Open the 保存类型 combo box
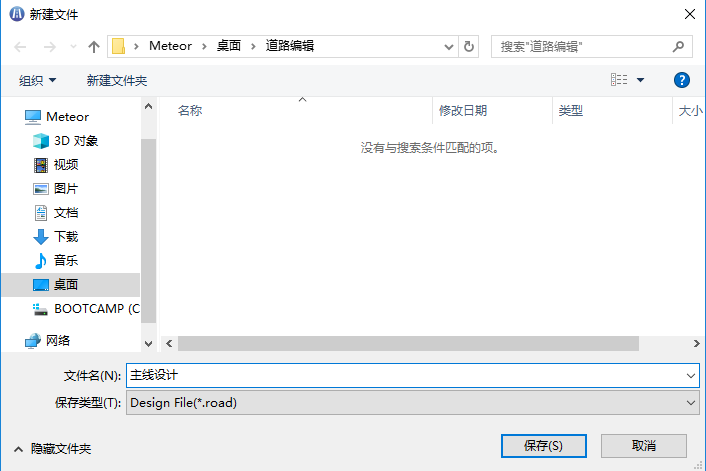 413,403
